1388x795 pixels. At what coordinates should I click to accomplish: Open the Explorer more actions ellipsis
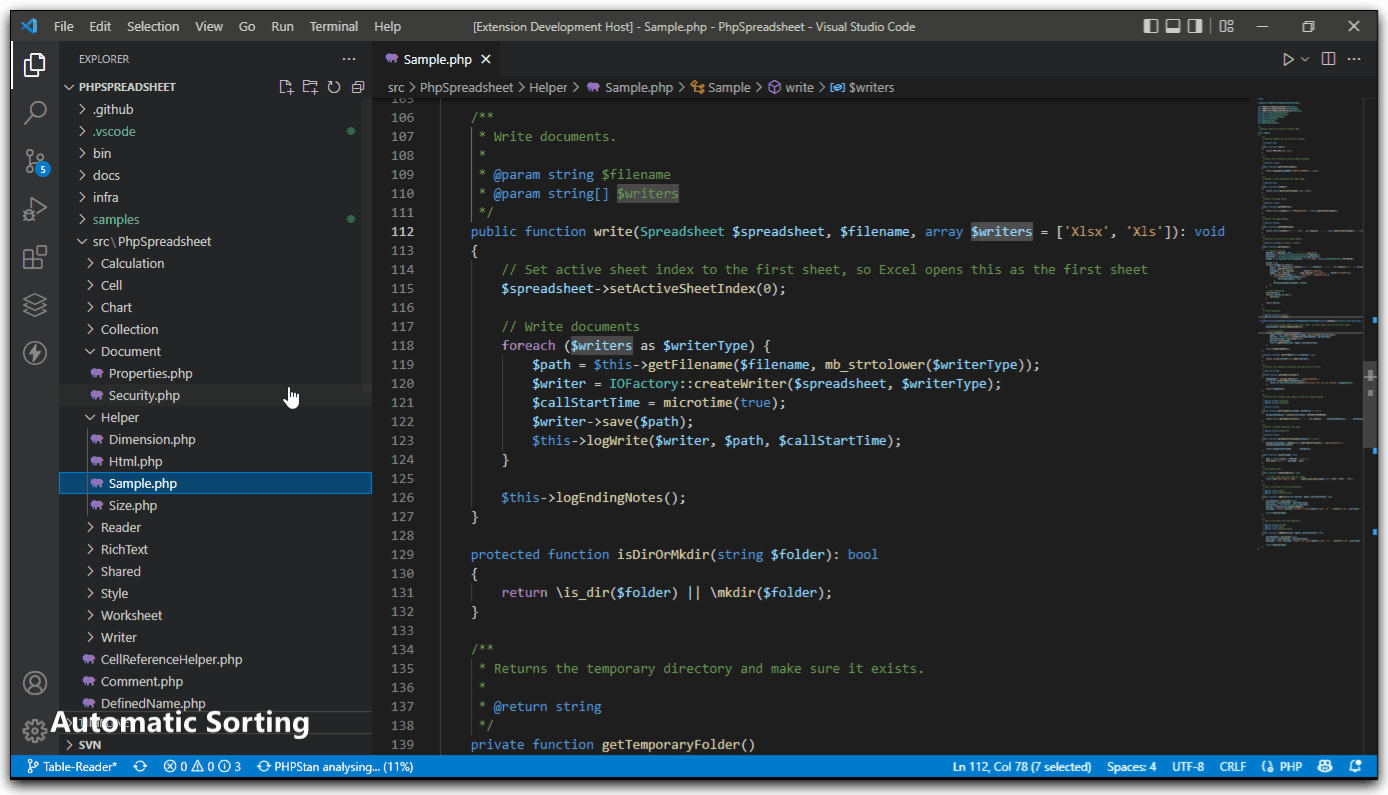[348, 59]
